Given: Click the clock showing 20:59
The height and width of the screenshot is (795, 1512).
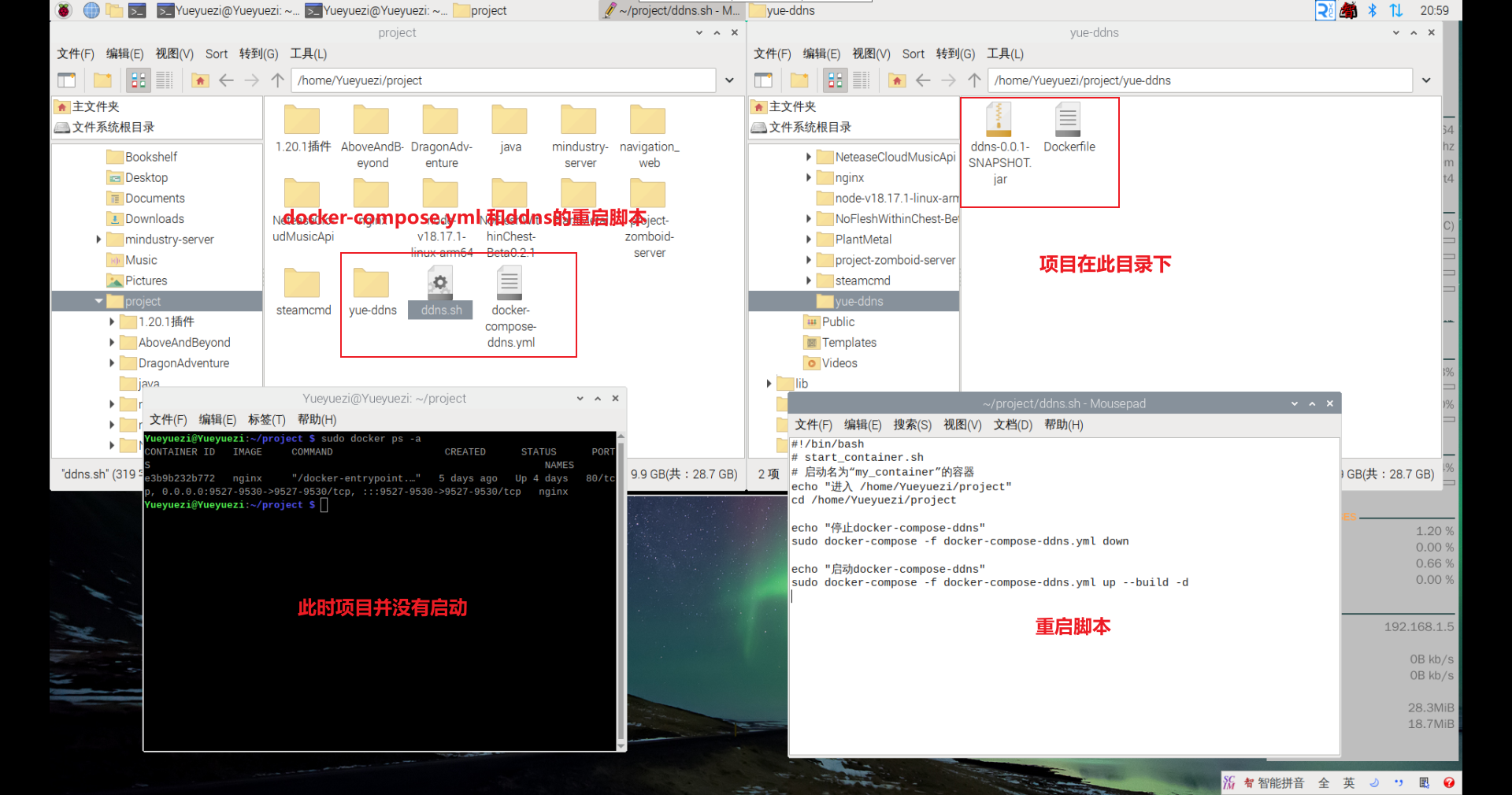Looking at the screenshot, I should click(1434, 10).
